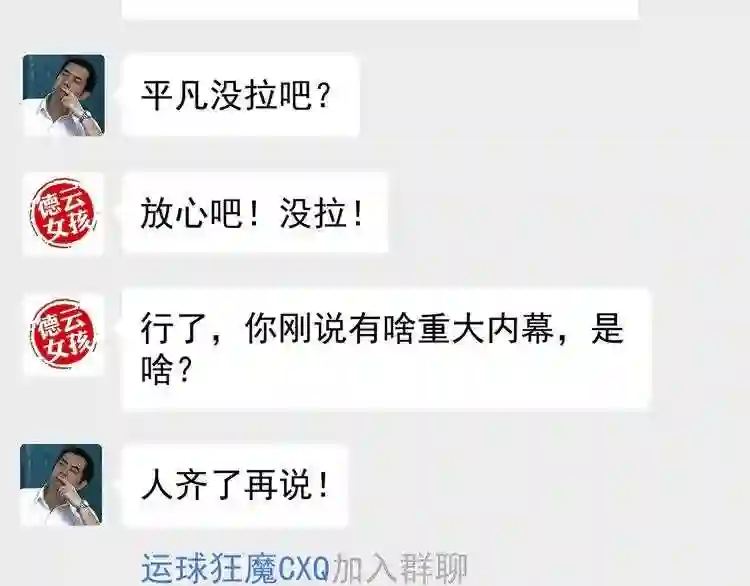Click the red seal 德云女孩 logo, second occurrence
Screen dimensions: 750x586
tap(64, 335)
